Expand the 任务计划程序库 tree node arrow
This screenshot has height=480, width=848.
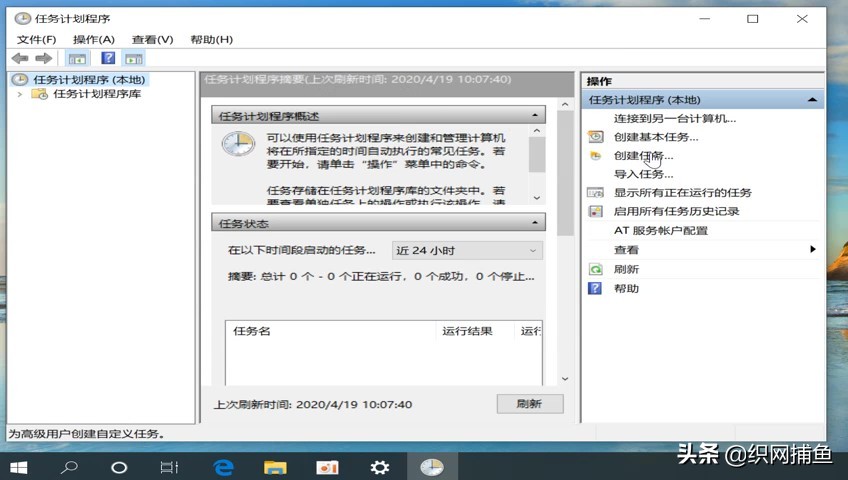[x=20, y=94]
